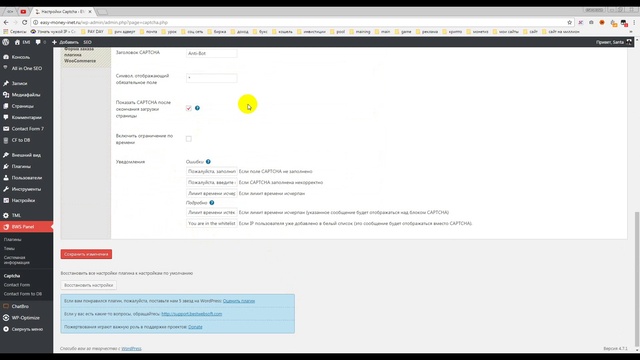
Task: Open Contact Form submenu item
Action: 17,285
